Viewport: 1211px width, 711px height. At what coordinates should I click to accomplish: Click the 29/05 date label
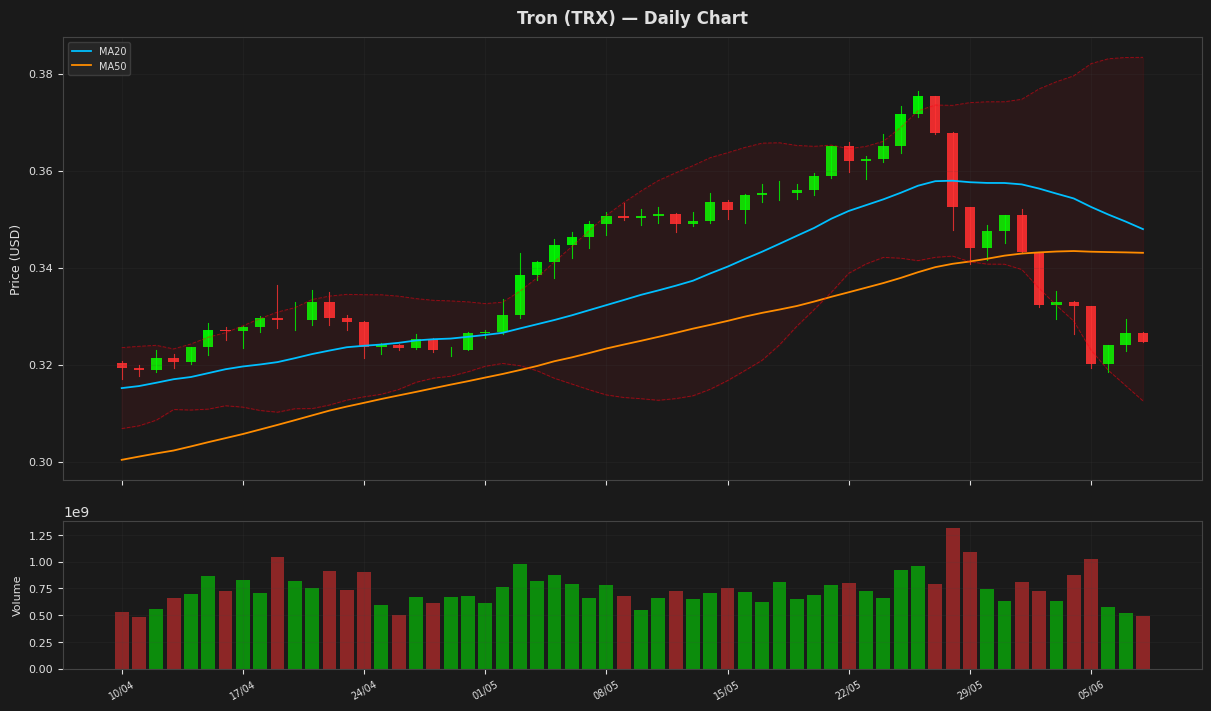pos(969,691)
